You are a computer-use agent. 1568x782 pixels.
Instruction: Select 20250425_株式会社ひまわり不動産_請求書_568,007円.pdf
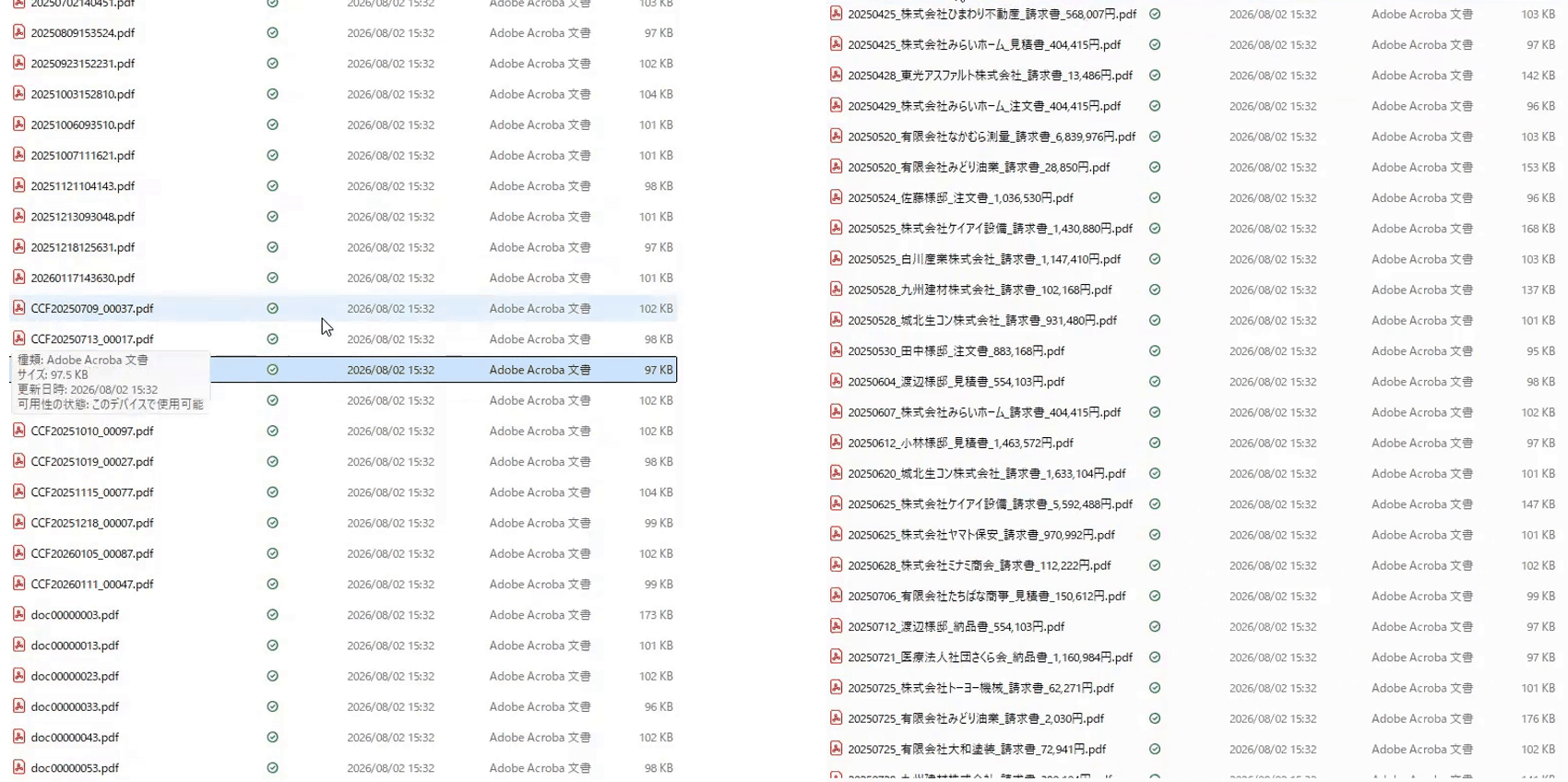tap(992, 14)
